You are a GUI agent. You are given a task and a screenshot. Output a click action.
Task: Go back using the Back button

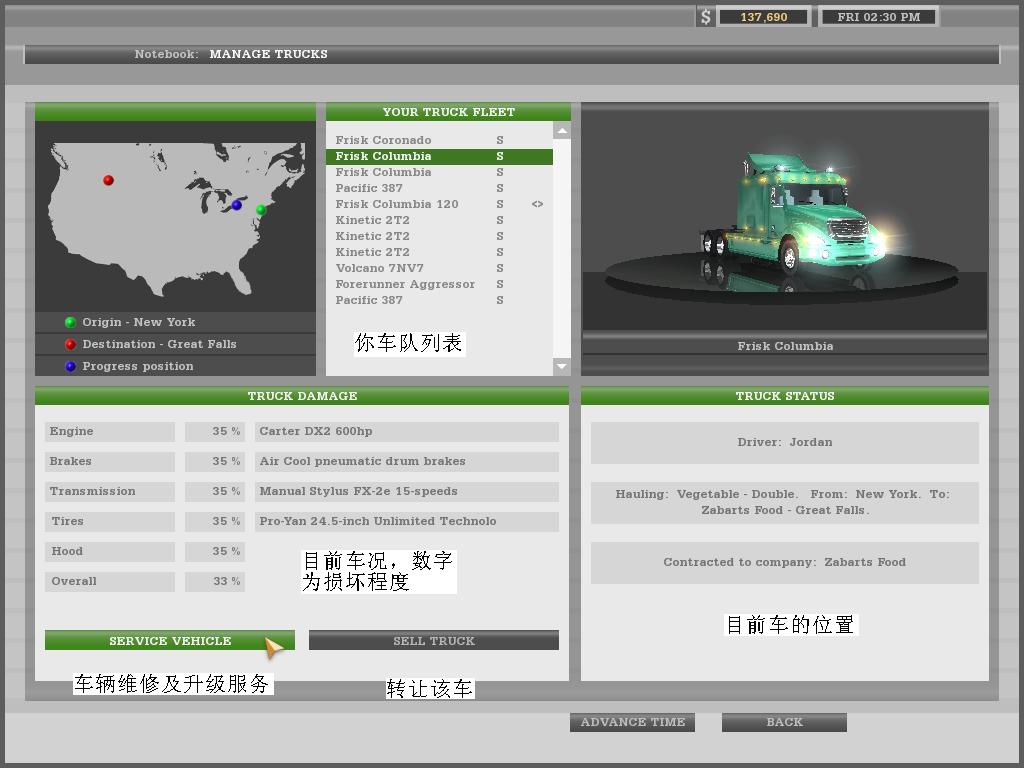(x=784, y=722)
